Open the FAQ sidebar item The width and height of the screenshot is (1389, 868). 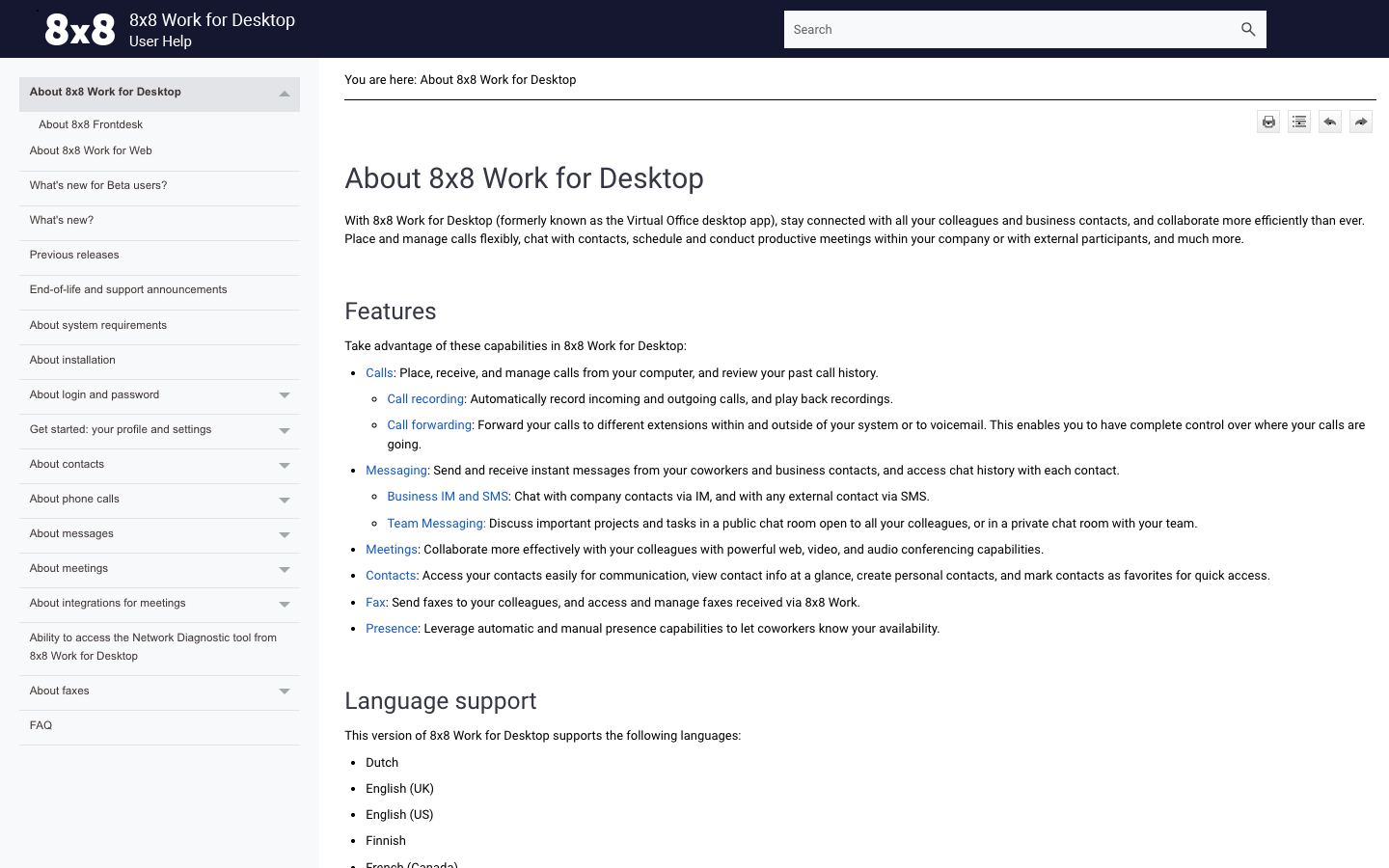click(41, 725)
